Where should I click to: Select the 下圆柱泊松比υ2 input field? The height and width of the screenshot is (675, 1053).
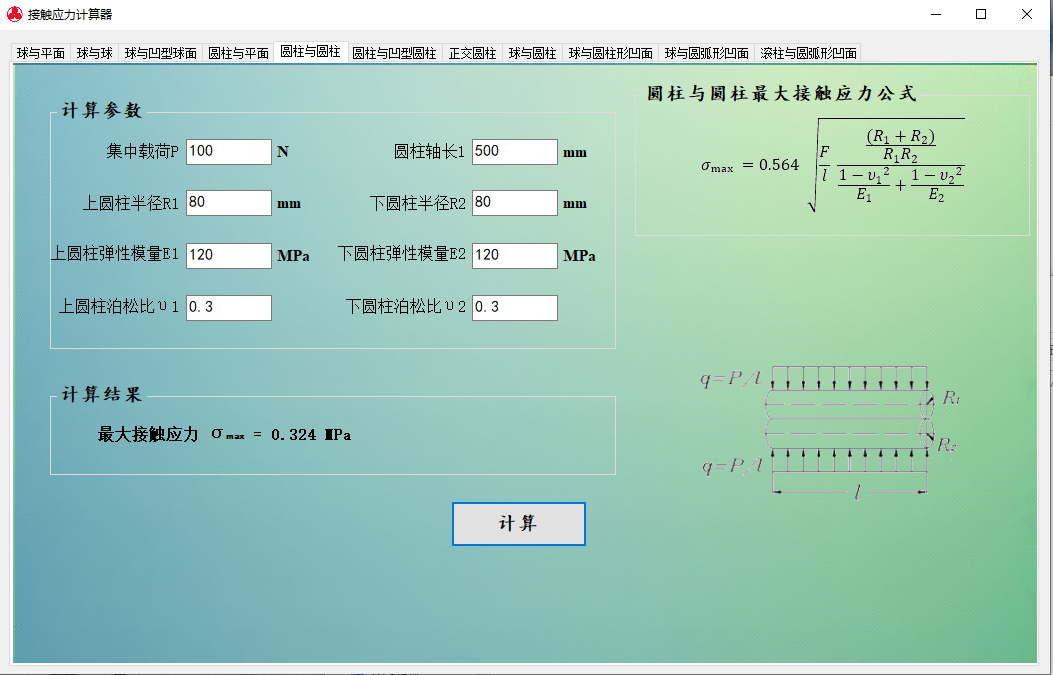(514, 308)
